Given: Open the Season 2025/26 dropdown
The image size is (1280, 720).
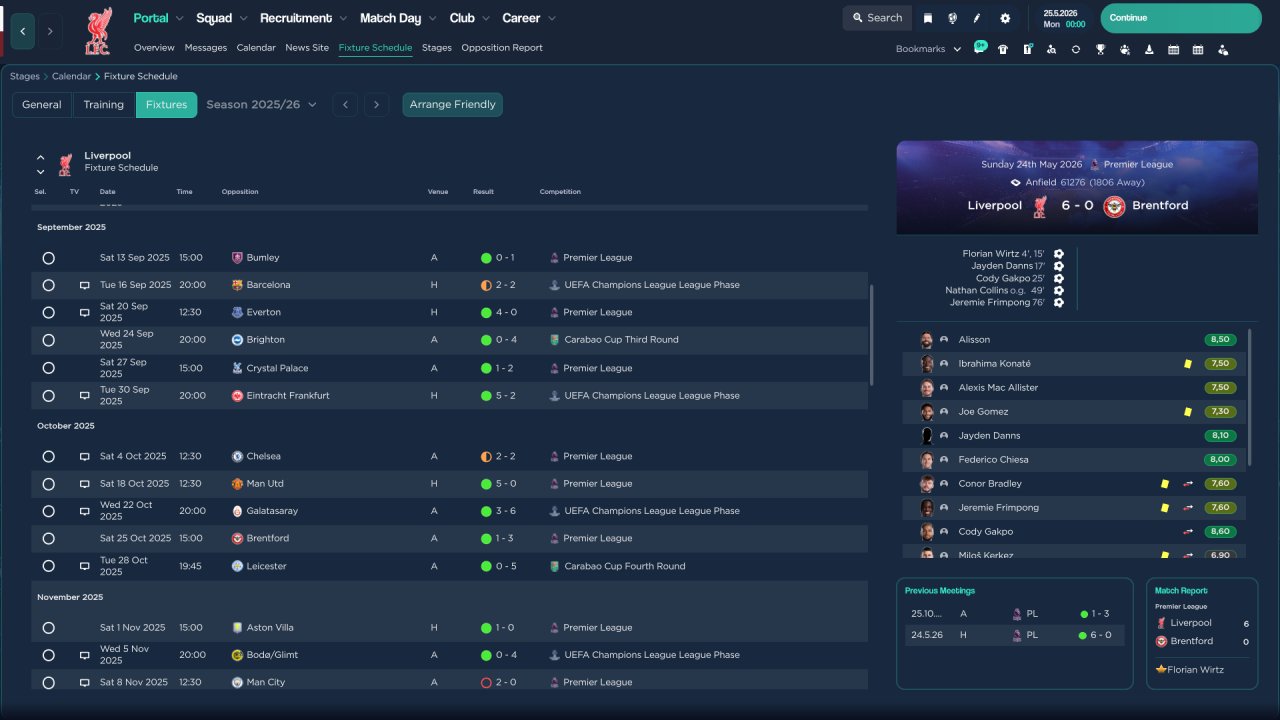Looking at the screenshot, I should [x=261, y=104].
